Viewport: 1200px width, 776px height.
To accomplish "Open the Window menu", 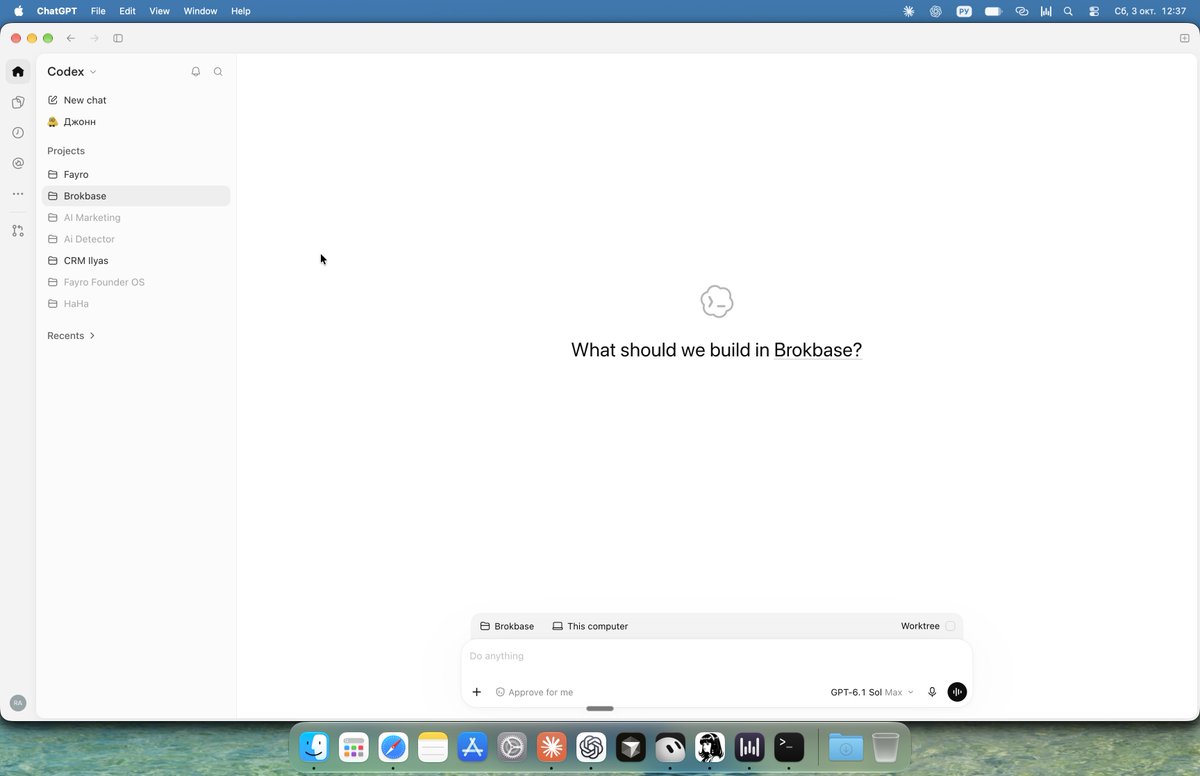I will point(200,11).
